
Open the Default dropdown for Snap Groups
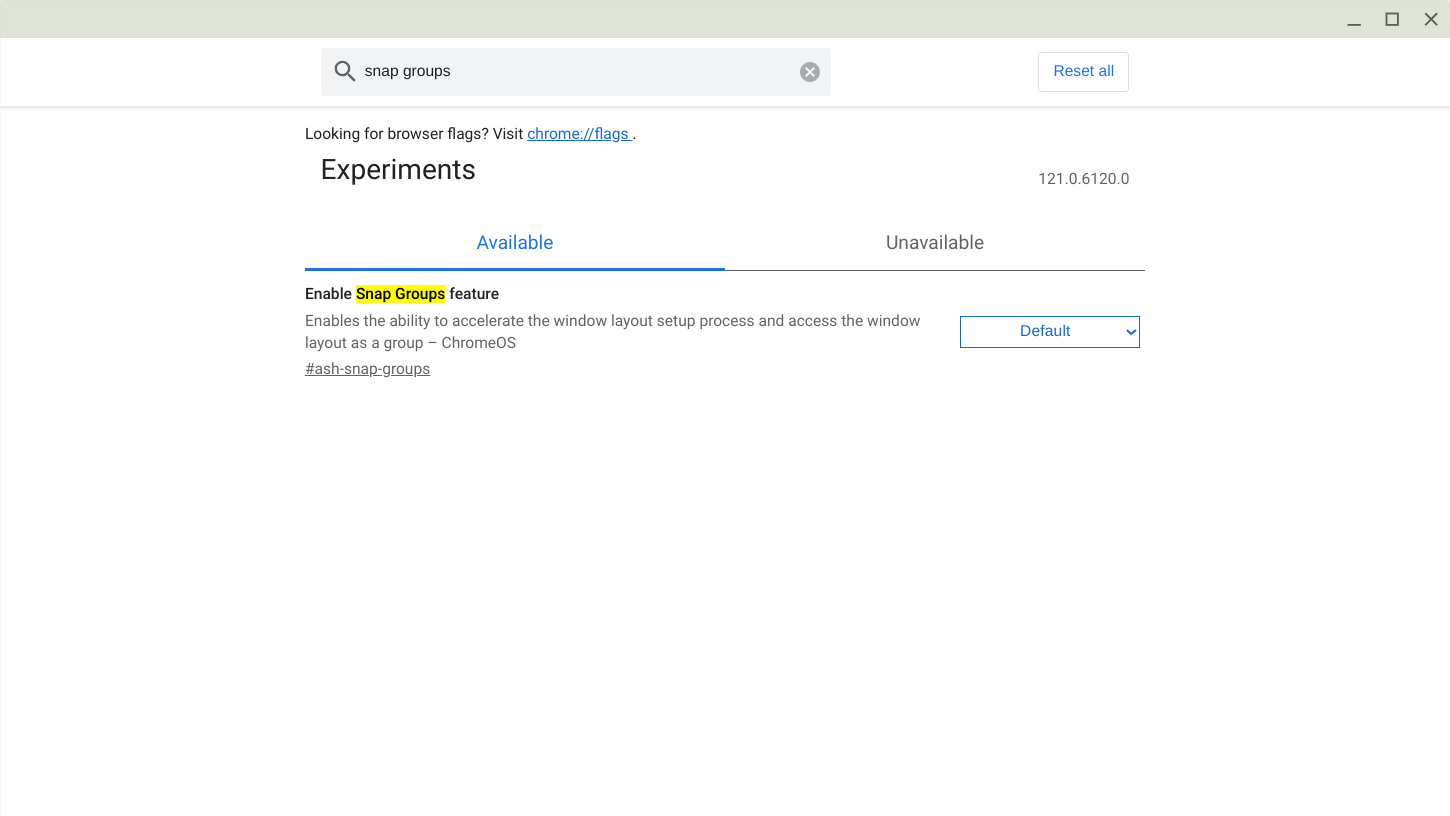(1049, 331)
